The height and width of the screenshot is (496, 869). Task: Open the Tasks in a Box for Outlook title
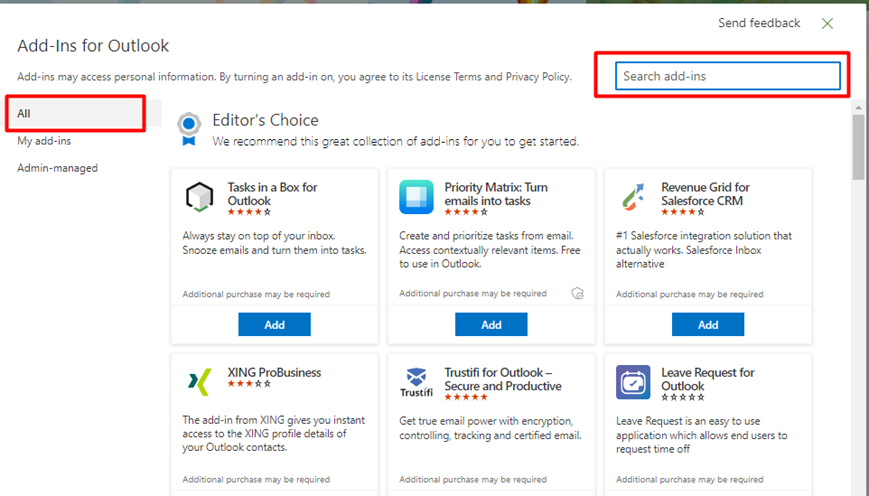(272, 194)
